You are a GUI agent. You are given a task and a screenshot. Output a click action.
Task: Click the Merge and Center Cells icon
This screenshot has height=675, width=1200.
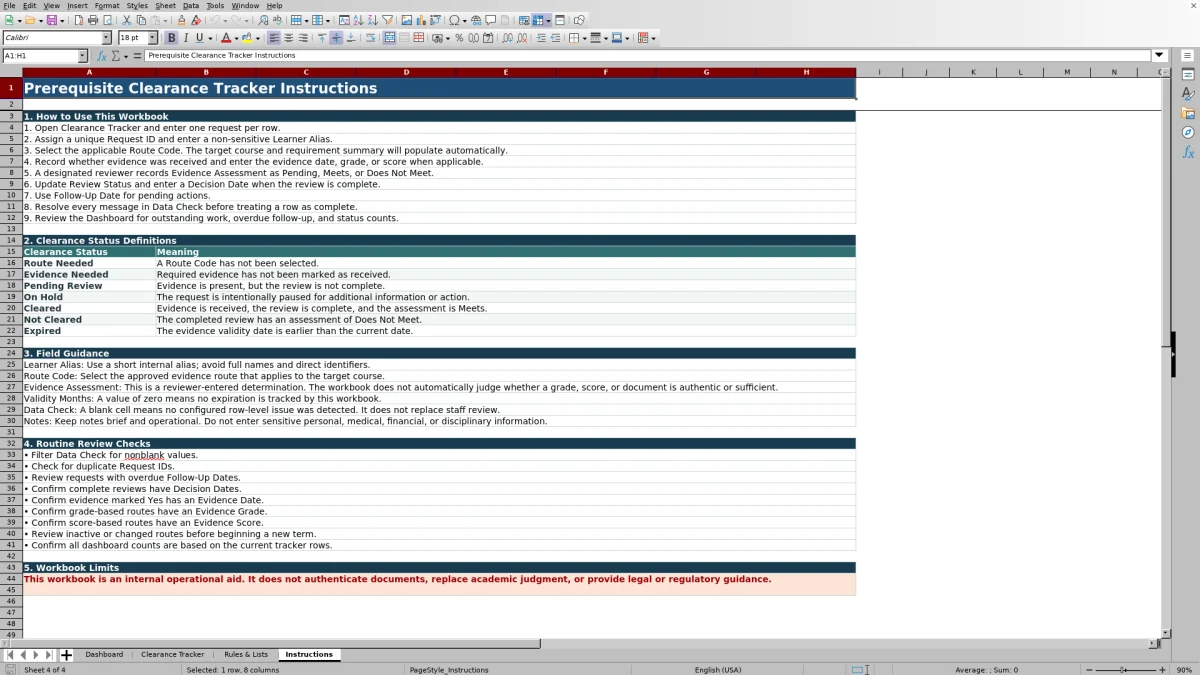[390, 38]
